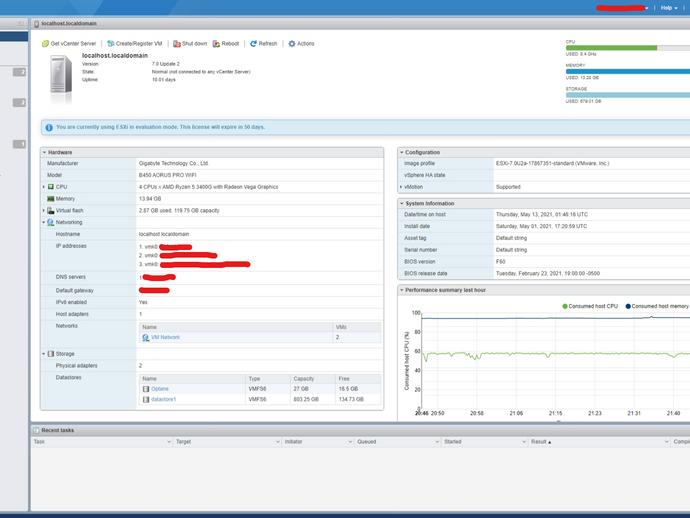Open the Initiator column dropdown
The width and height of the screenshot is (690, 518).
pos(350,442)
